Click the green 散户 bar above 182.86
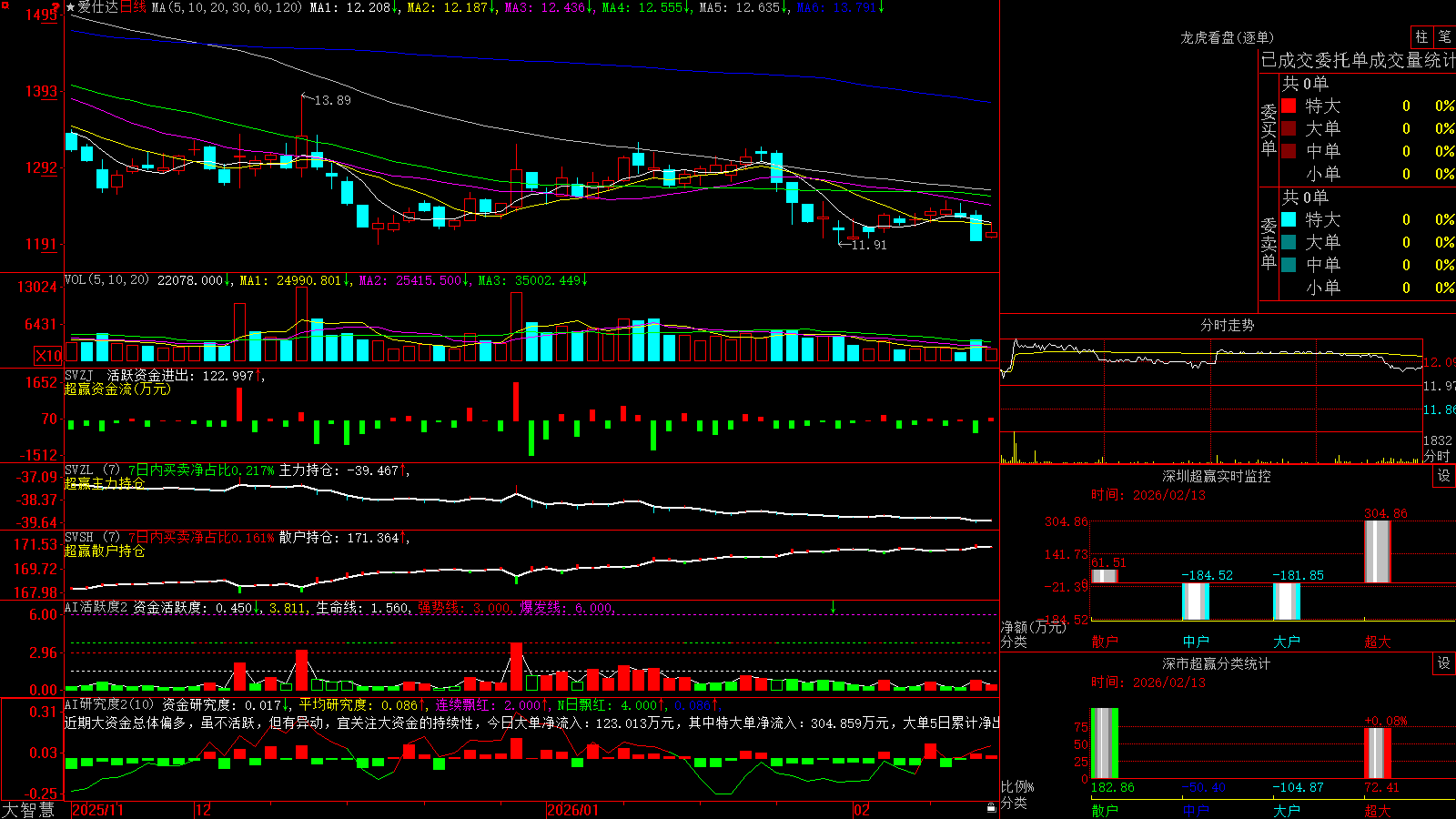Screen dimensions: 1456x819 tap(1105, 743)
